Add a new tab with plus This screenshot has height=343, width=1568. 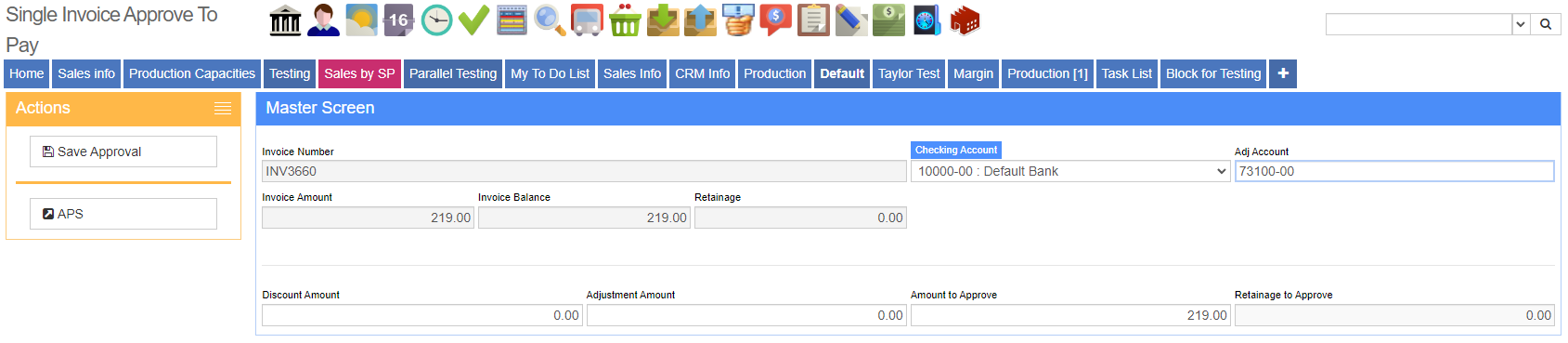pos(1283,73)
